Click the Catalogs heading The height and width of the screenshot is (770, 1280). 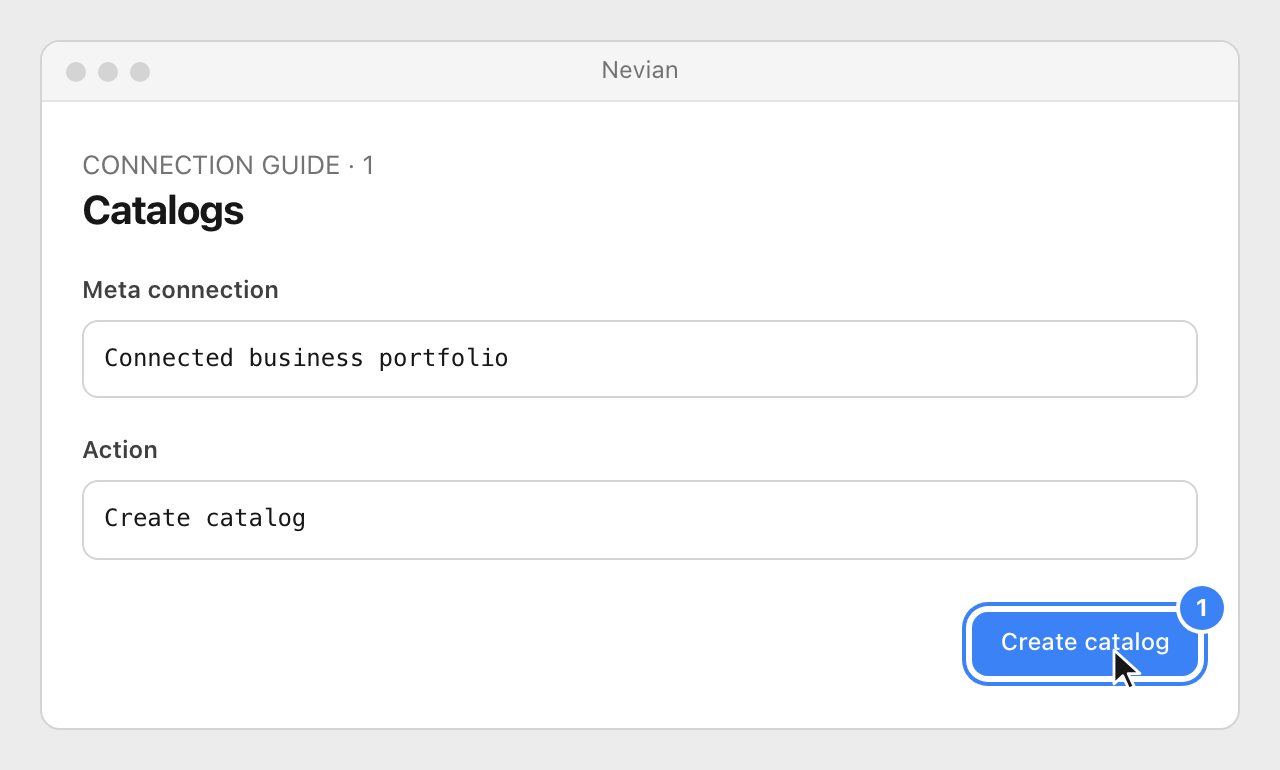(x=163, y=211)
